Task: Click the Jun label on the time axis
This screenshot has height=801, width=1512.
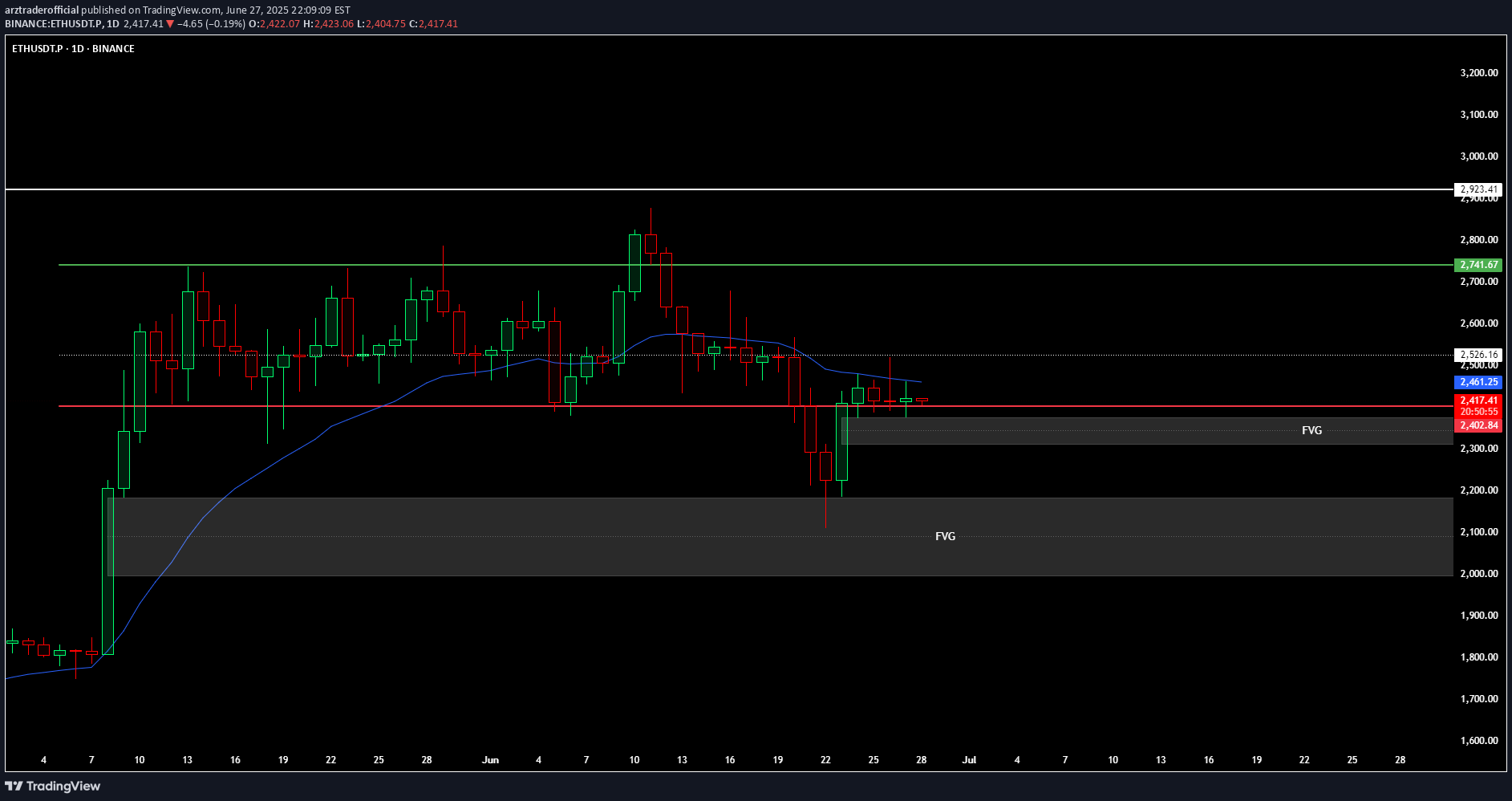Action: pyautogui.click(x=490, y=760)
